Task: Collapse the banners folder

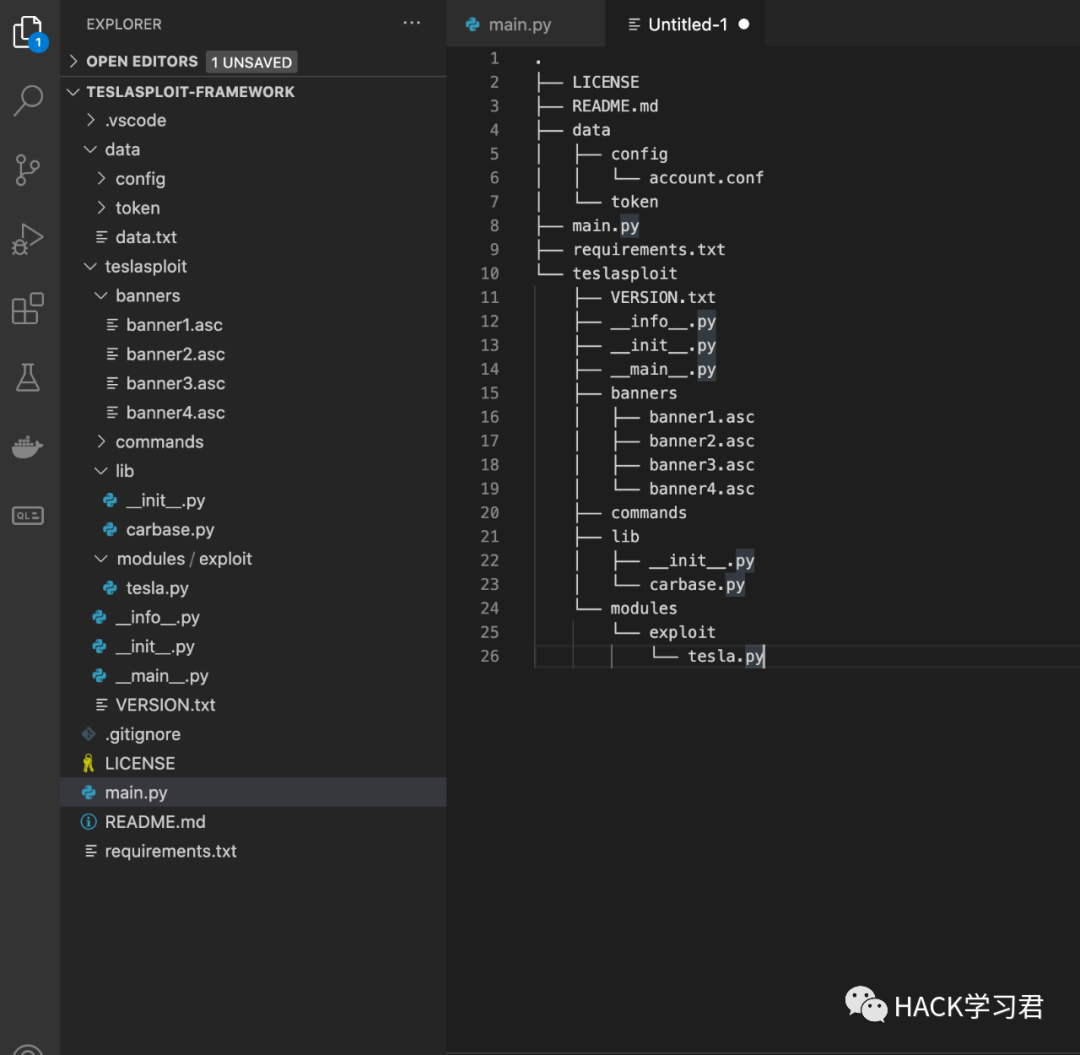Action: point(101,295)
